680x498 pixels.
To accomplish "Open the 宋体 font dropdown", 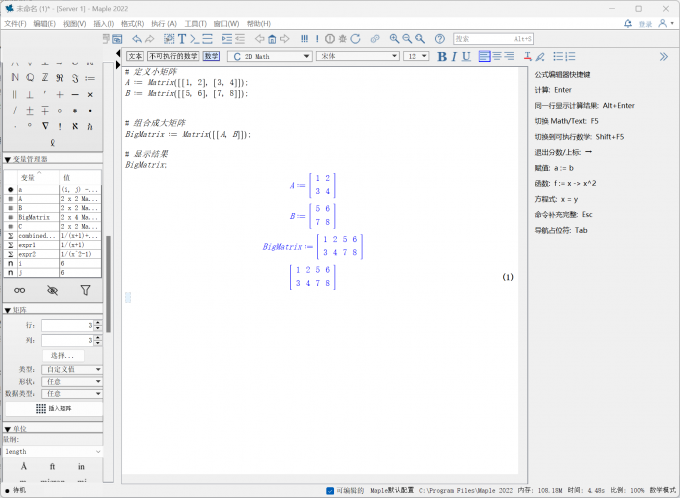I will [x=358, y=56].
